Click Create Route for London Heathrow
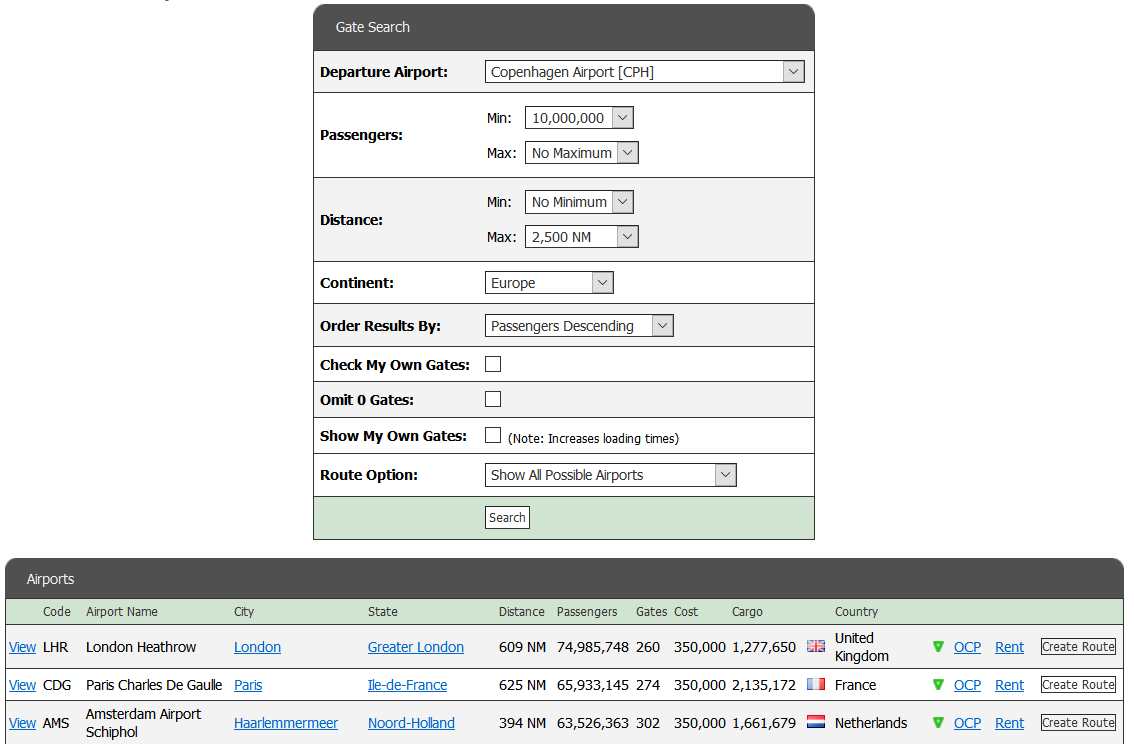Image resolution: width=1134 pixels, height=744 pixels. coord(1077,647)
